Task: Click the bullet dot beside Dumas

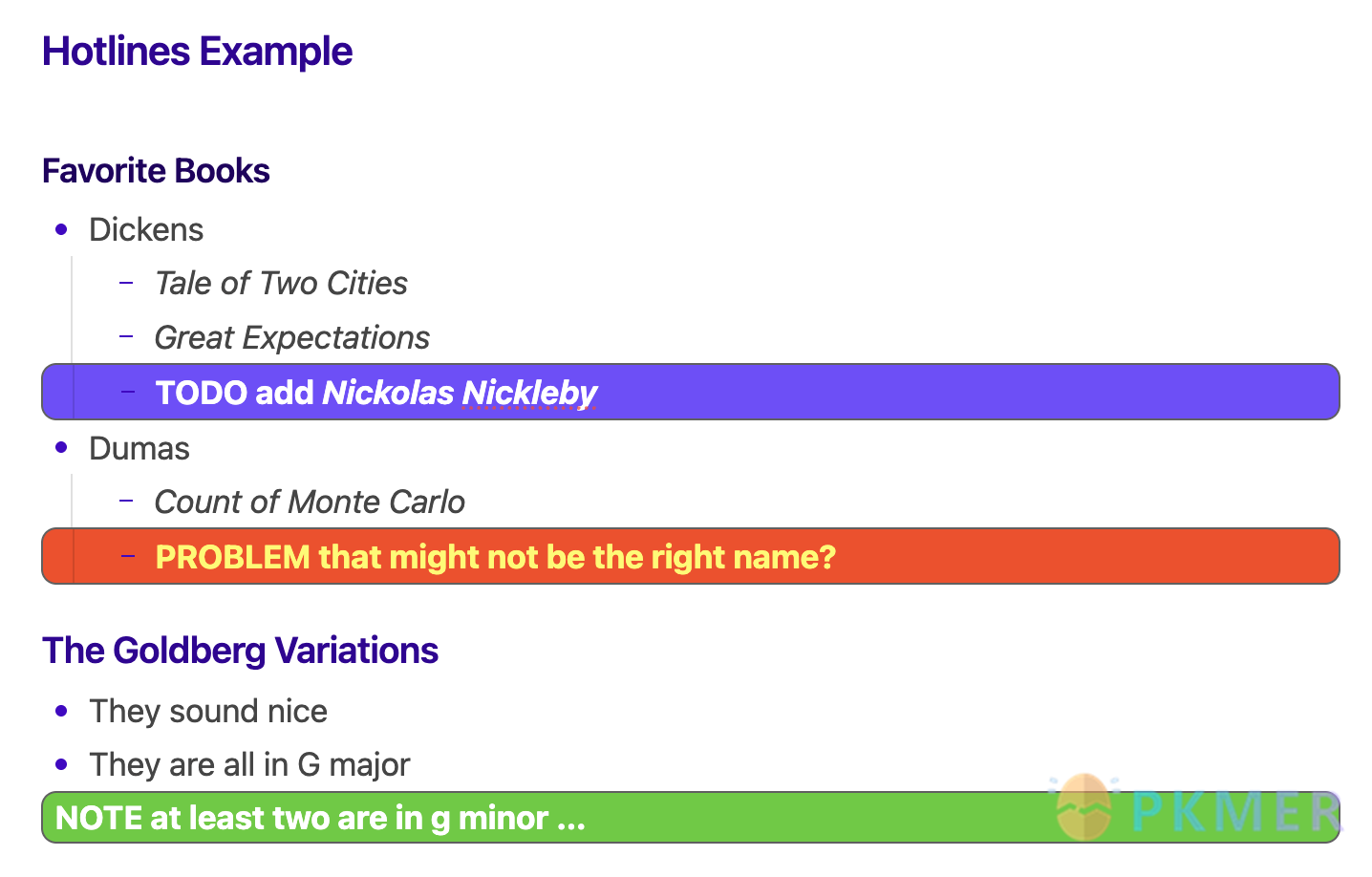Action: (x=62, y=447)
